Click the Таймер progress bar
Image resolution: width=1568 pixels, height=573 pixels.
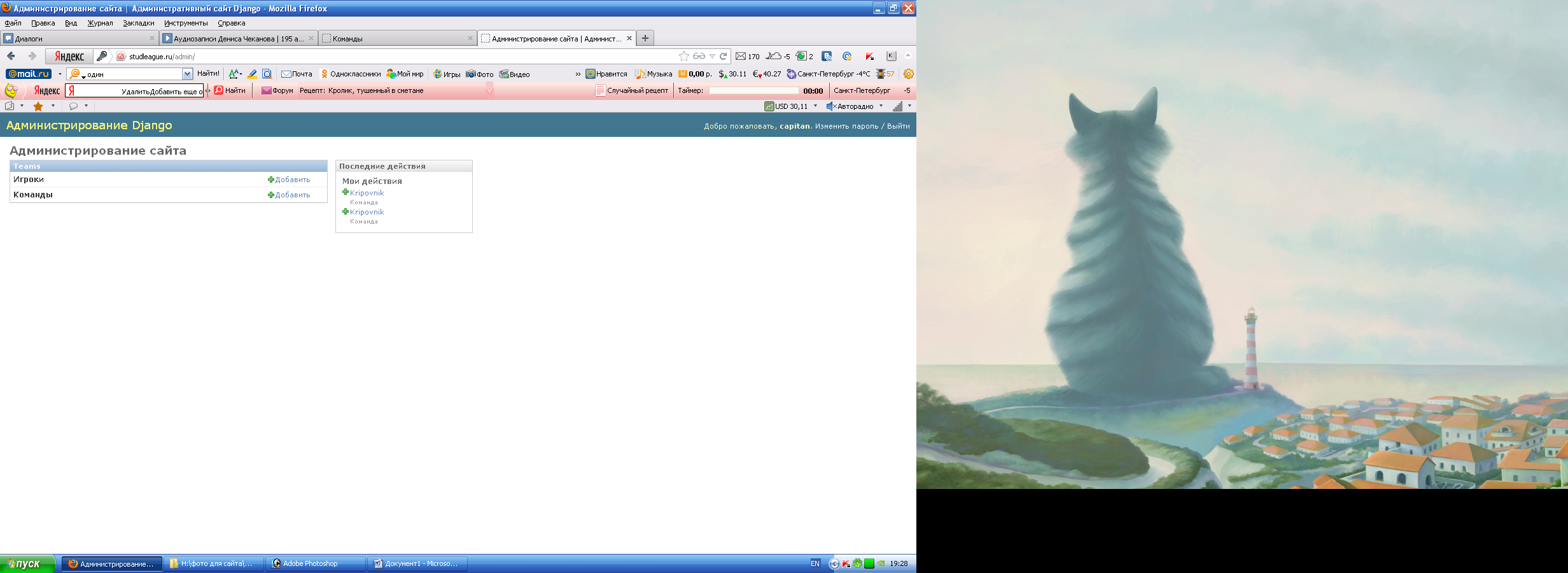(x=753, y=90)
